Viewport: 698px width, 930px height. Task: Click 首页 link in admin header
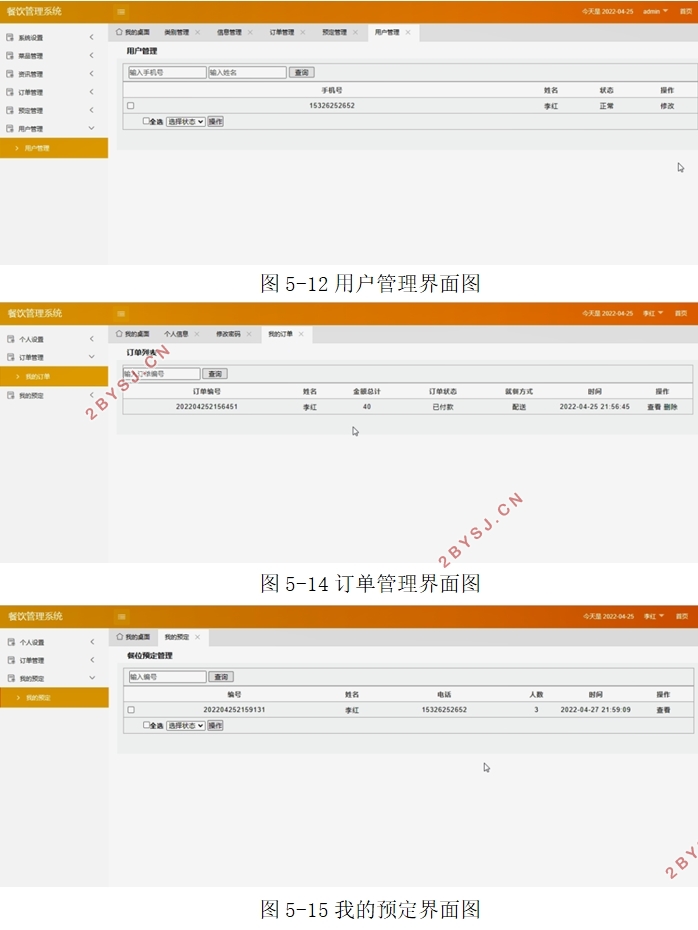pyautogui.click(x=686, y=11)
